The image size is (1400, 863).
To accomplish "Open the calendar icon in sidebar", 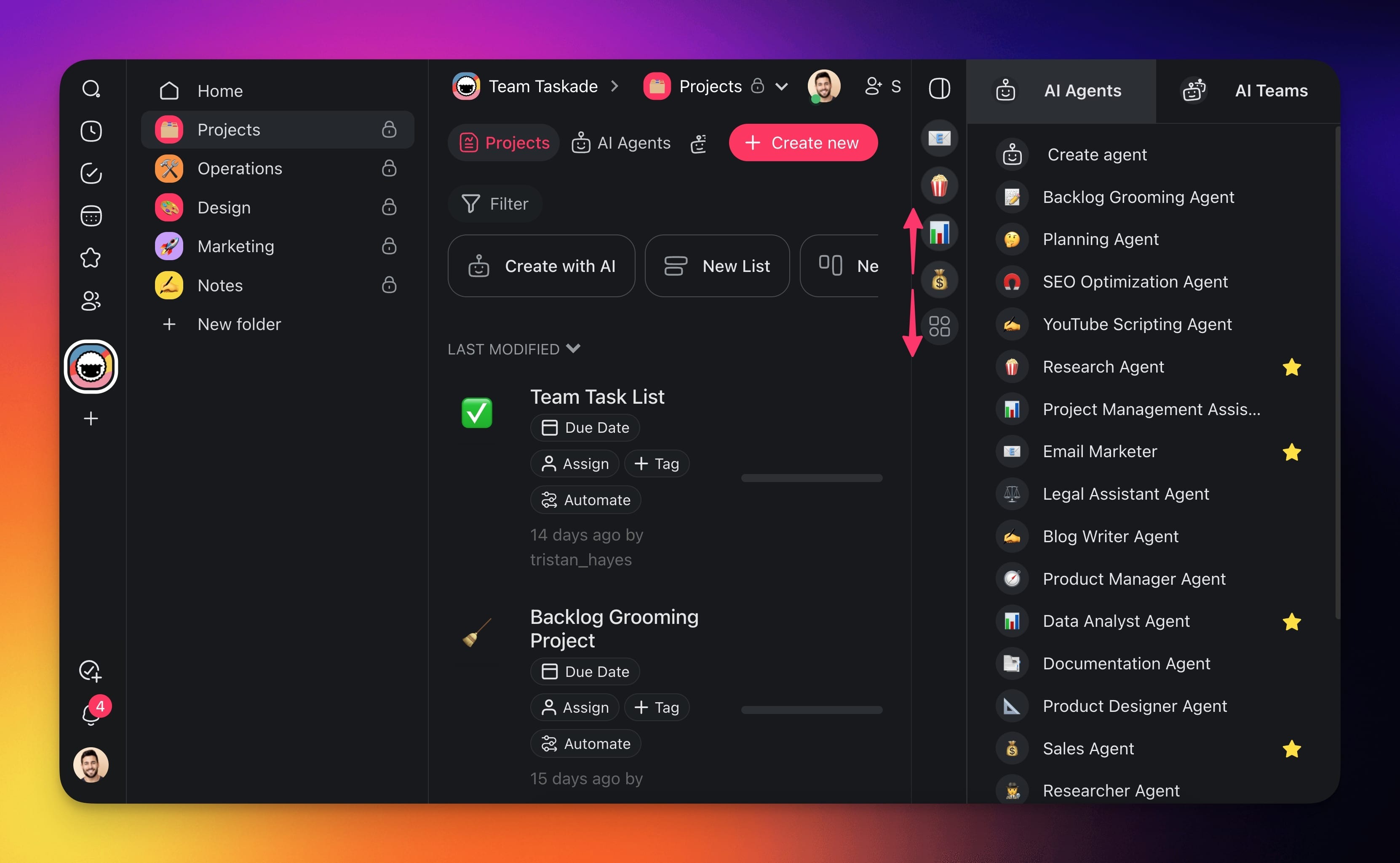I will [x=91, y=216].
